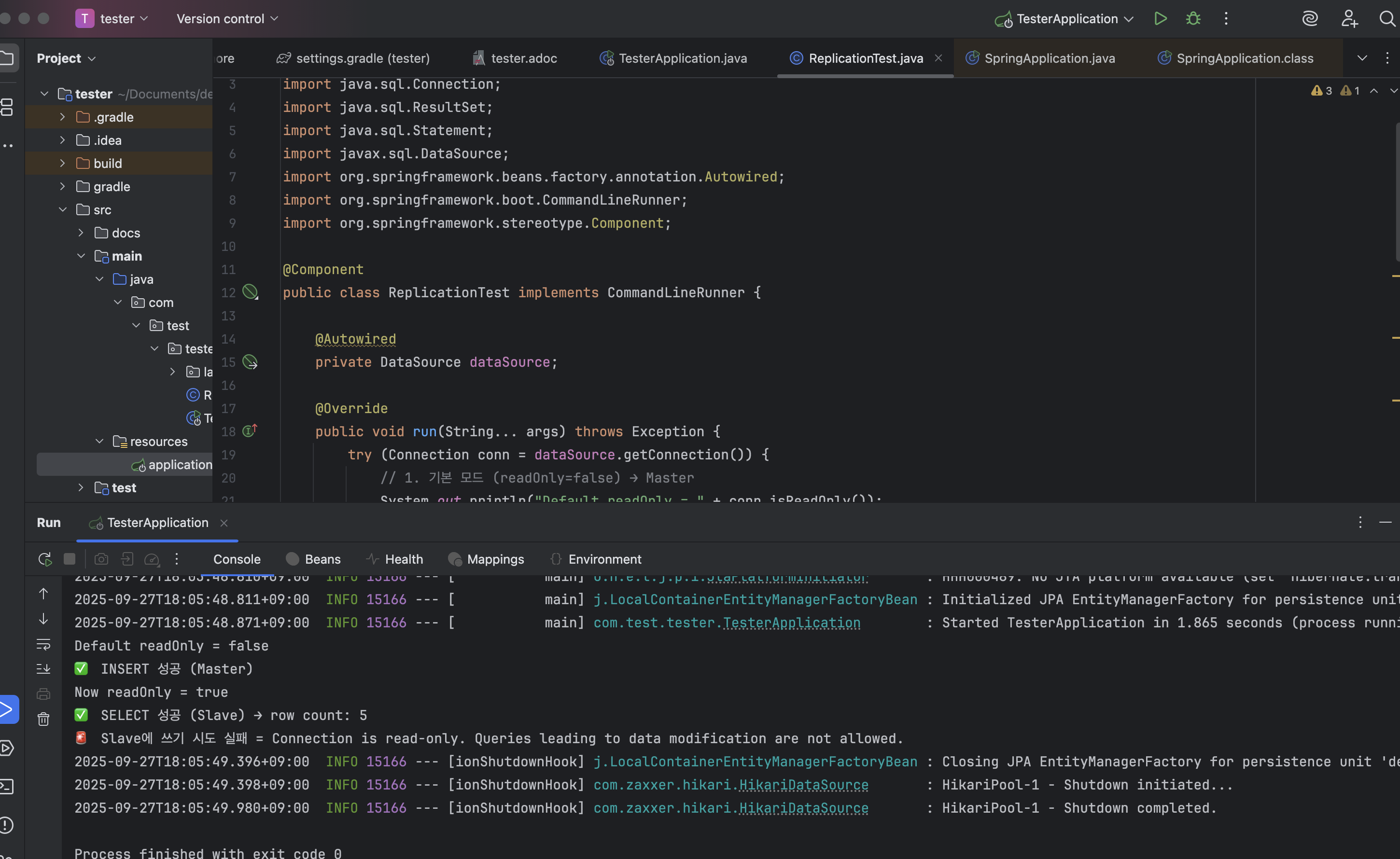Click the Rerun icon in Run toolbar
This screenshot has height=859, width=1400.
pos(45,559)
